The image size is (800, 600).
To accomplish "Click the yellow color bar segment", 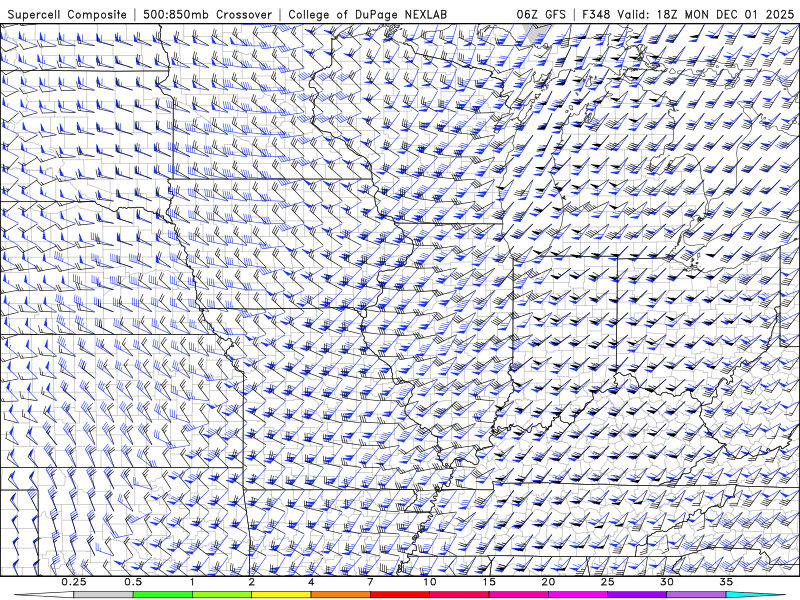I will pos(281,595).
